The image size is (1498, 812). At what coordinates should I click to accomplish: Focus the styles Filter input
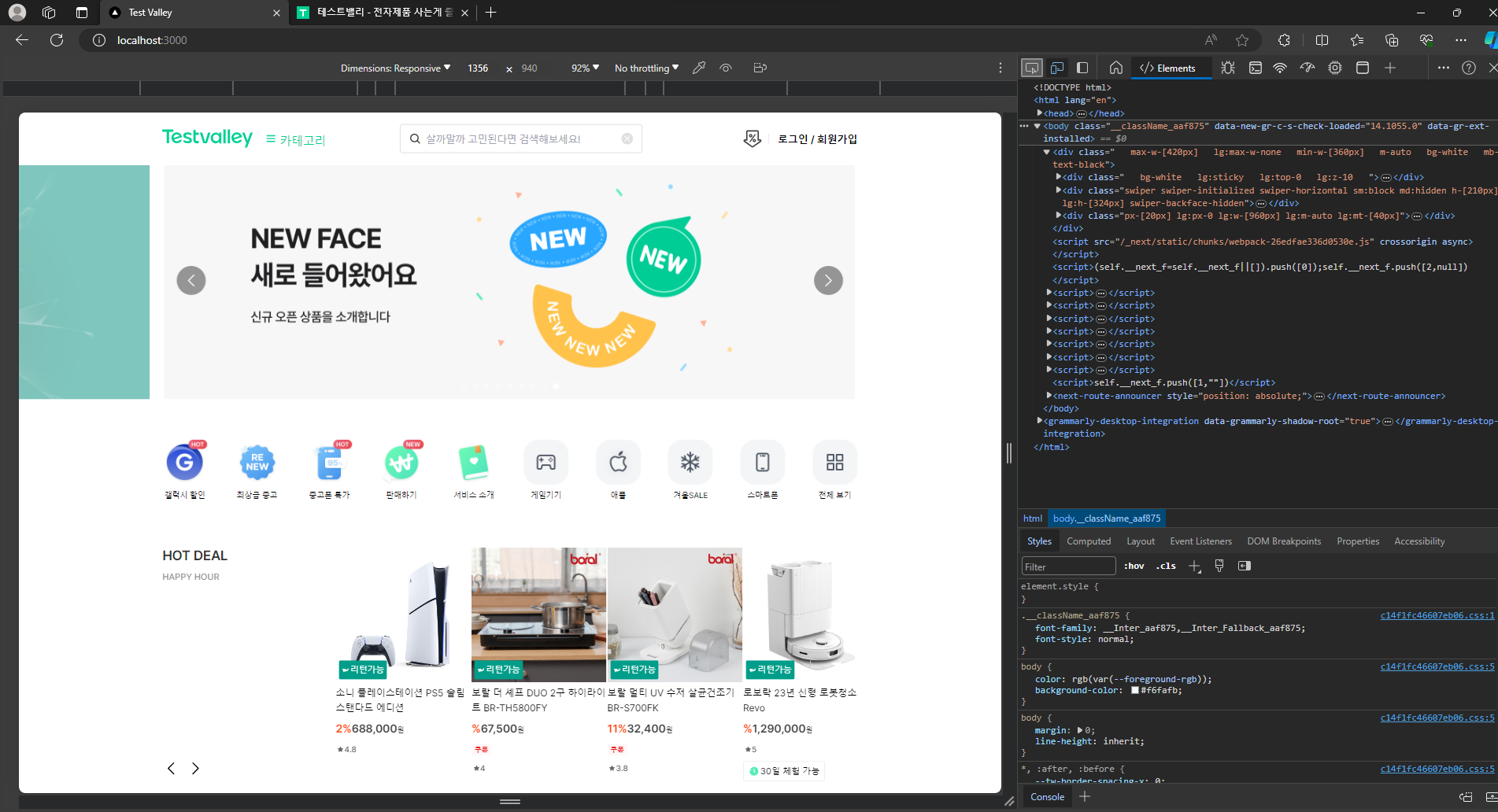click(1068, 567)
